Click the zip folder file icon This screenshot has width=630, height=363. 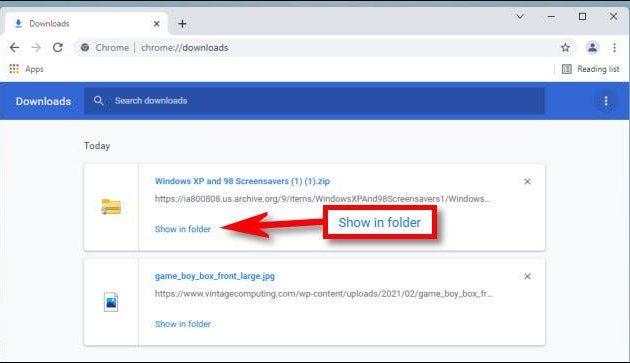[x=111, y=207]
